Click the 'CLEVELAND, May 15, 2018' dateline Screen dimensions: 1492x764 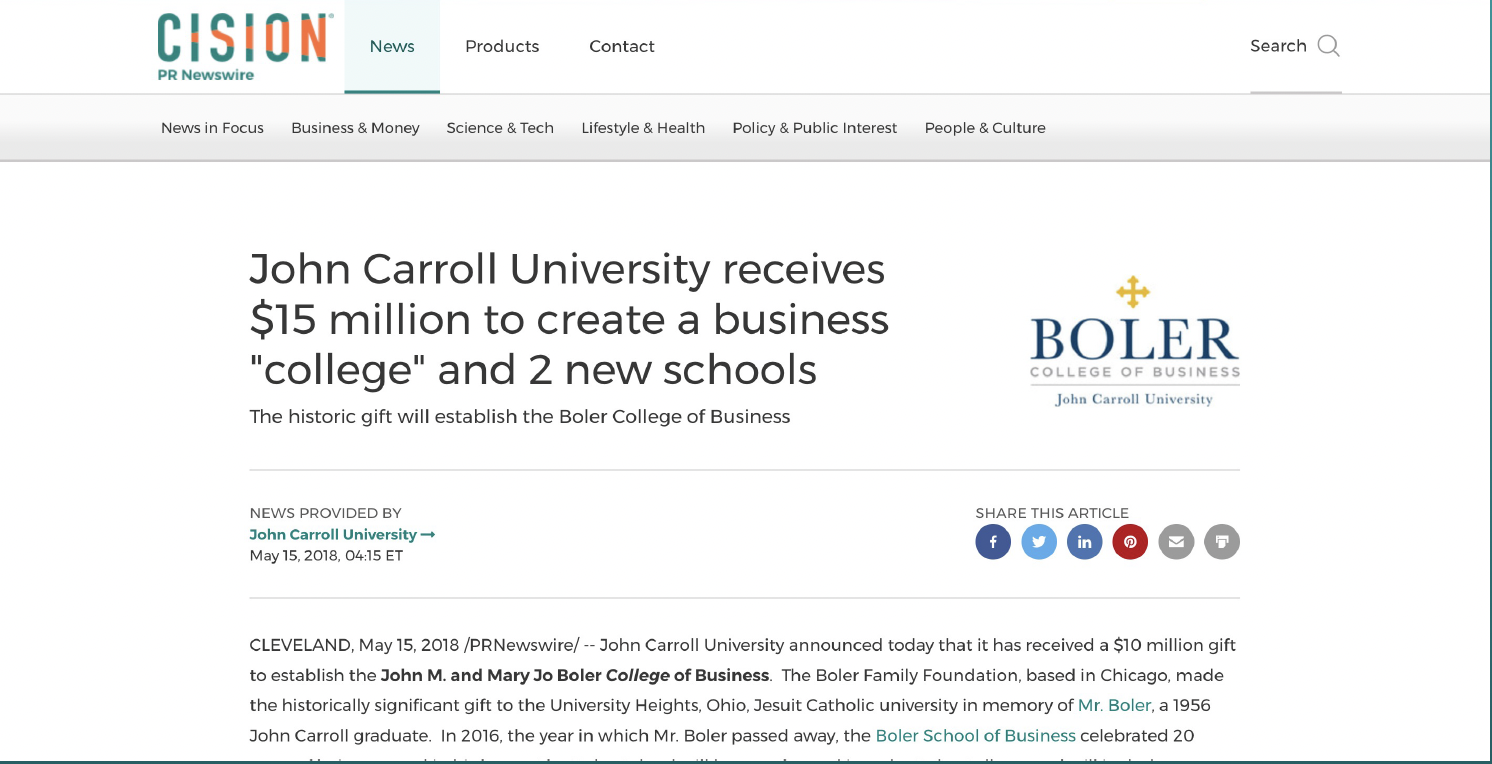tap(354, 645)
